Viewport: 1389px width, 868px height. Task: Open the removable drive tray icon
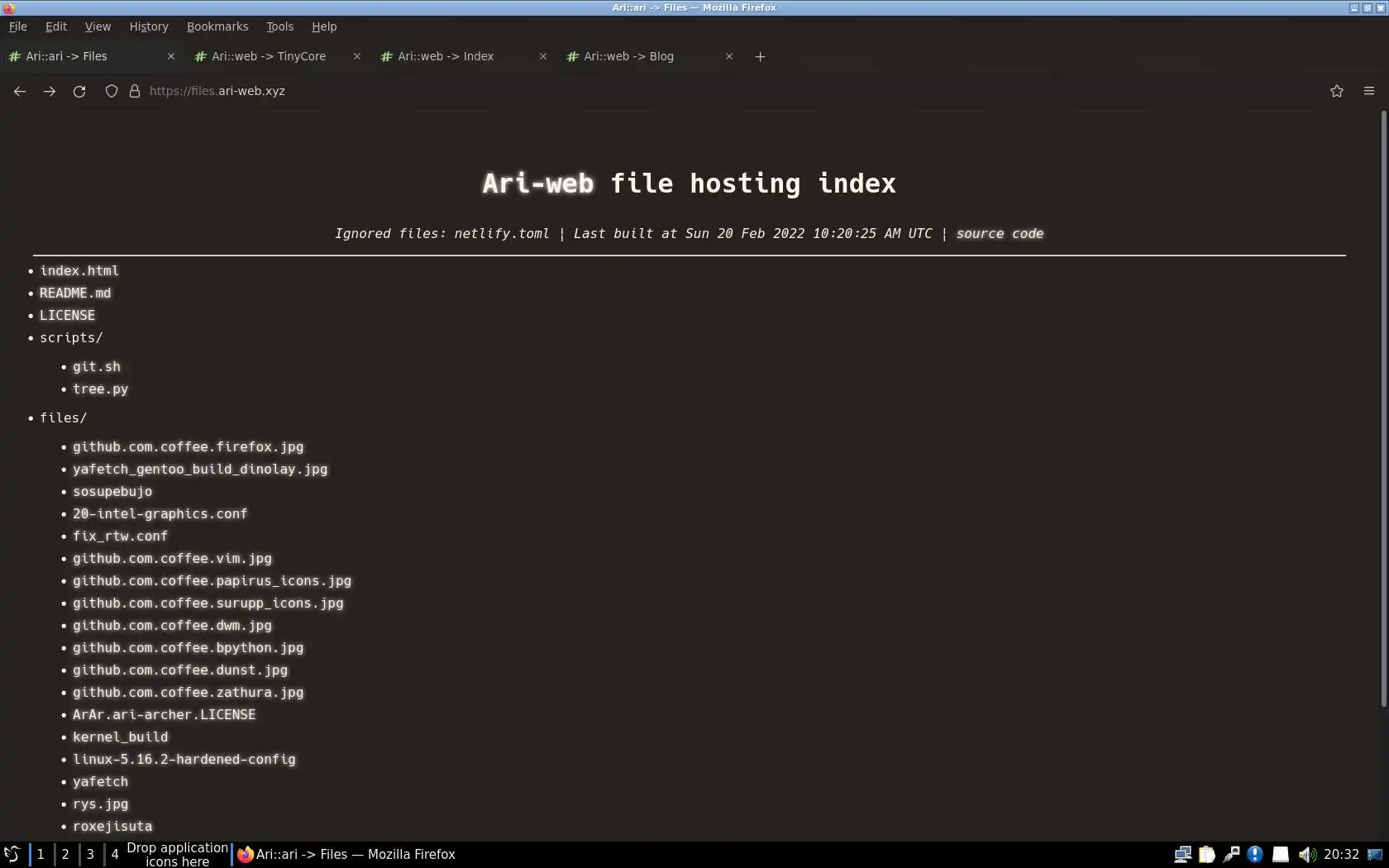coord(1280,854)
